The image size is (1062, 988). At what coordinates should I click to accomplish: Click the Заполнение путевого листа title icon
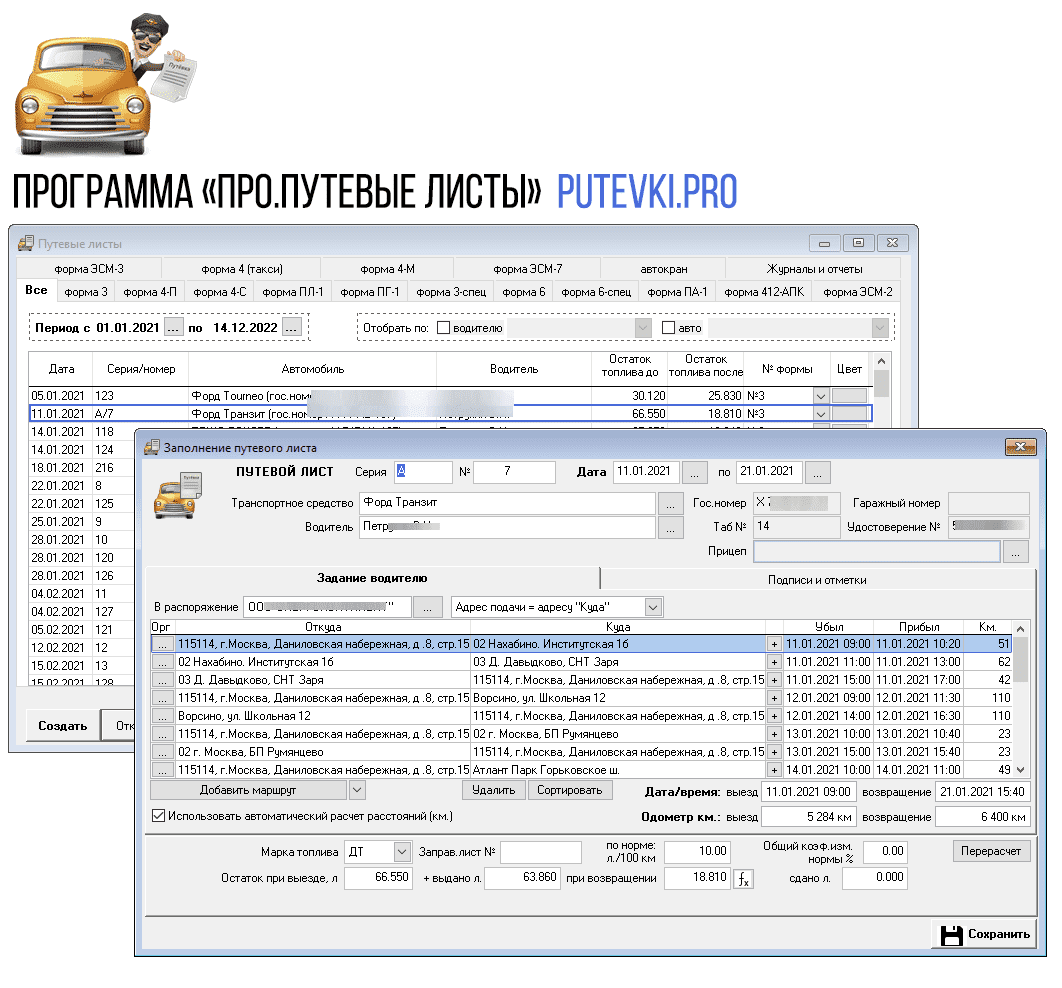(152, 447)
